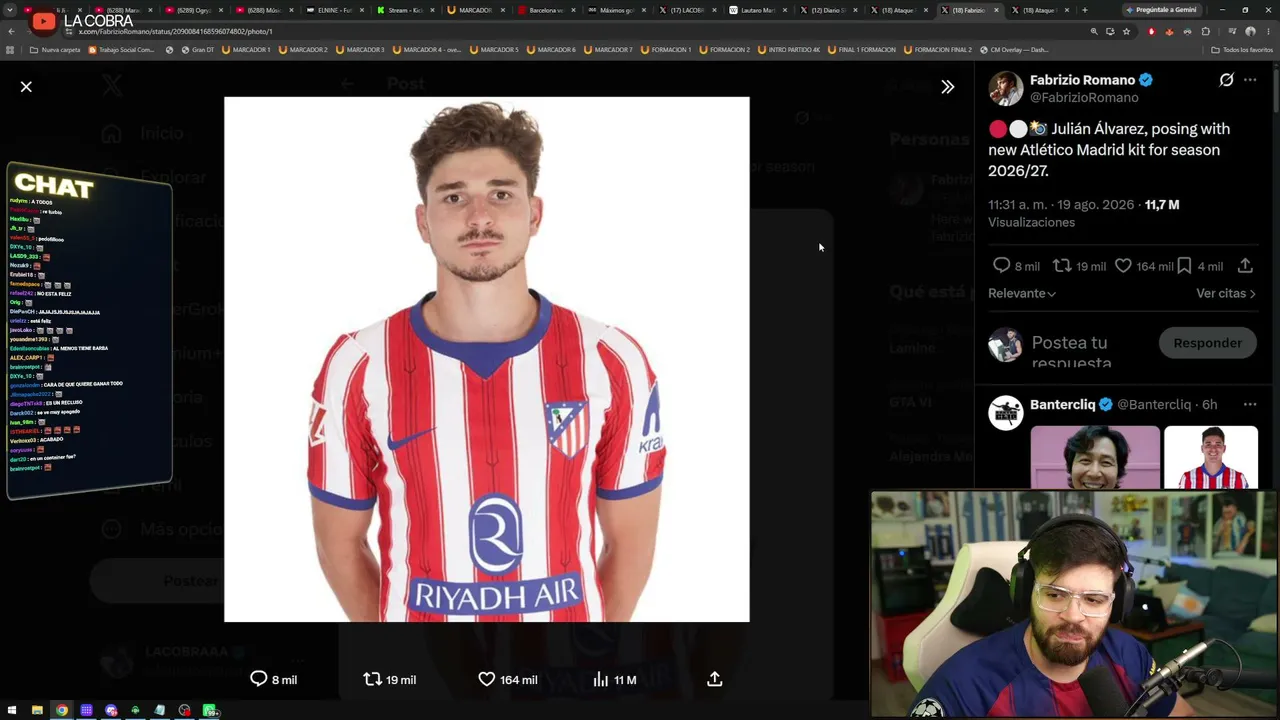This screenshot has width=1280, height=720.
Task: Switch to the ELNINE browser tab
Action: 335,10
